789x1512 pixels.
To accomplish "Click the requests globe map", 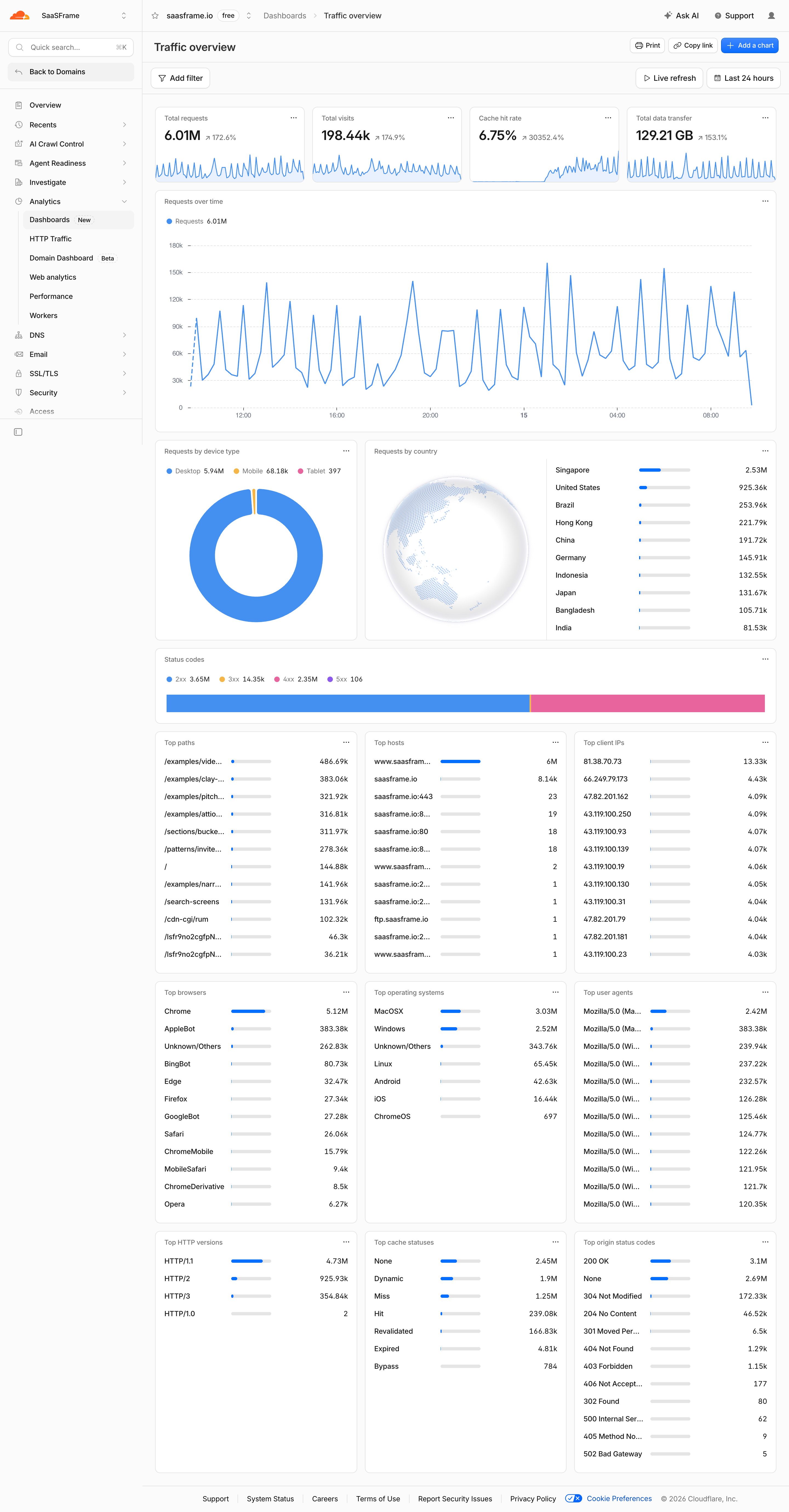I will pos(456,549).
